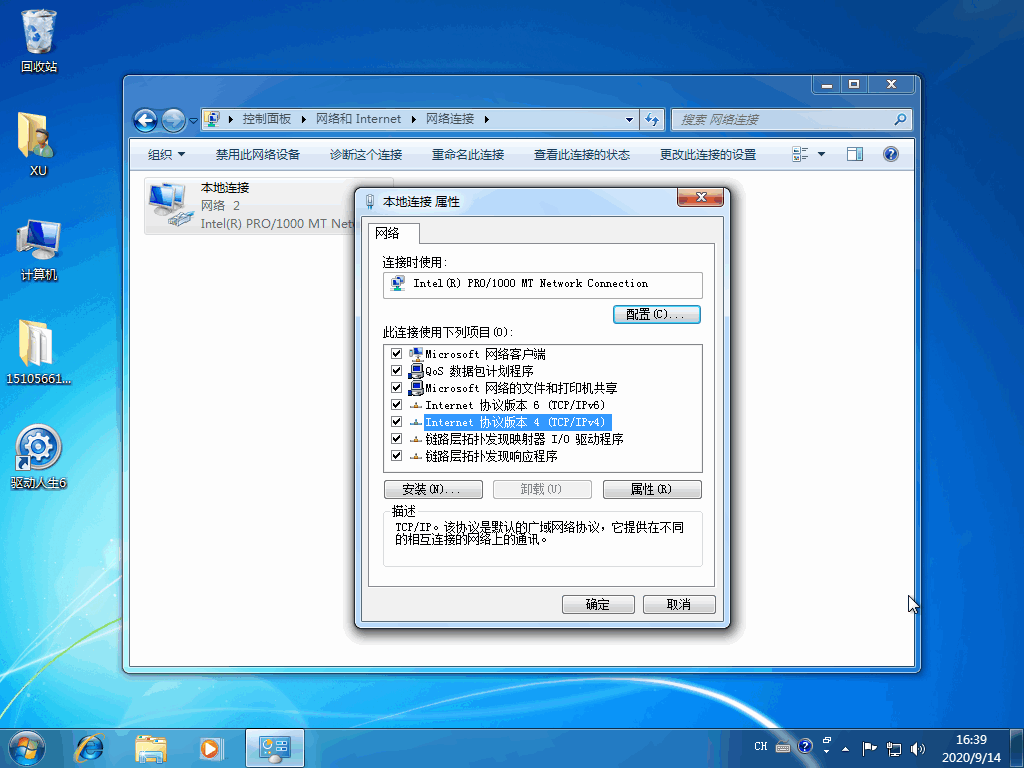This screenshot has width=1024, height=768.
Task: Toggle the preview pane icon
Action: pyautogui.click(x=854, y=154)
